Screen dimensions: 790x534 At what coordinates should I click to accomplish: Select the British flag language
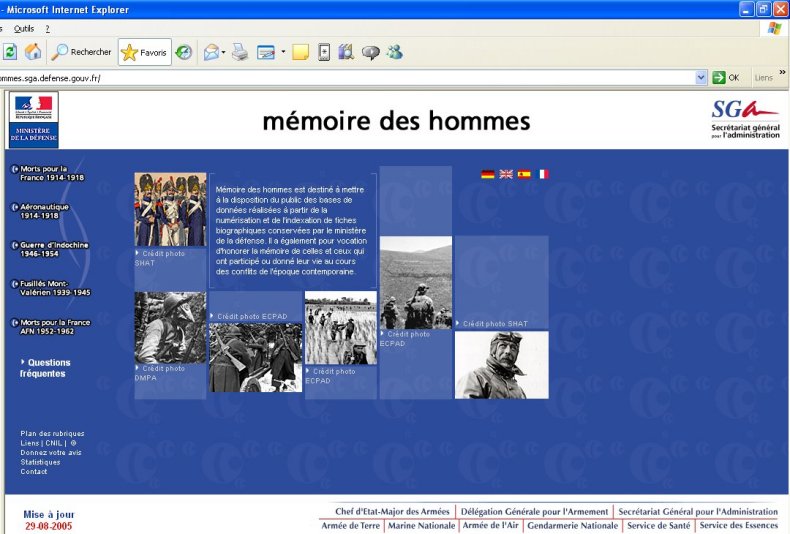point(506,174)
